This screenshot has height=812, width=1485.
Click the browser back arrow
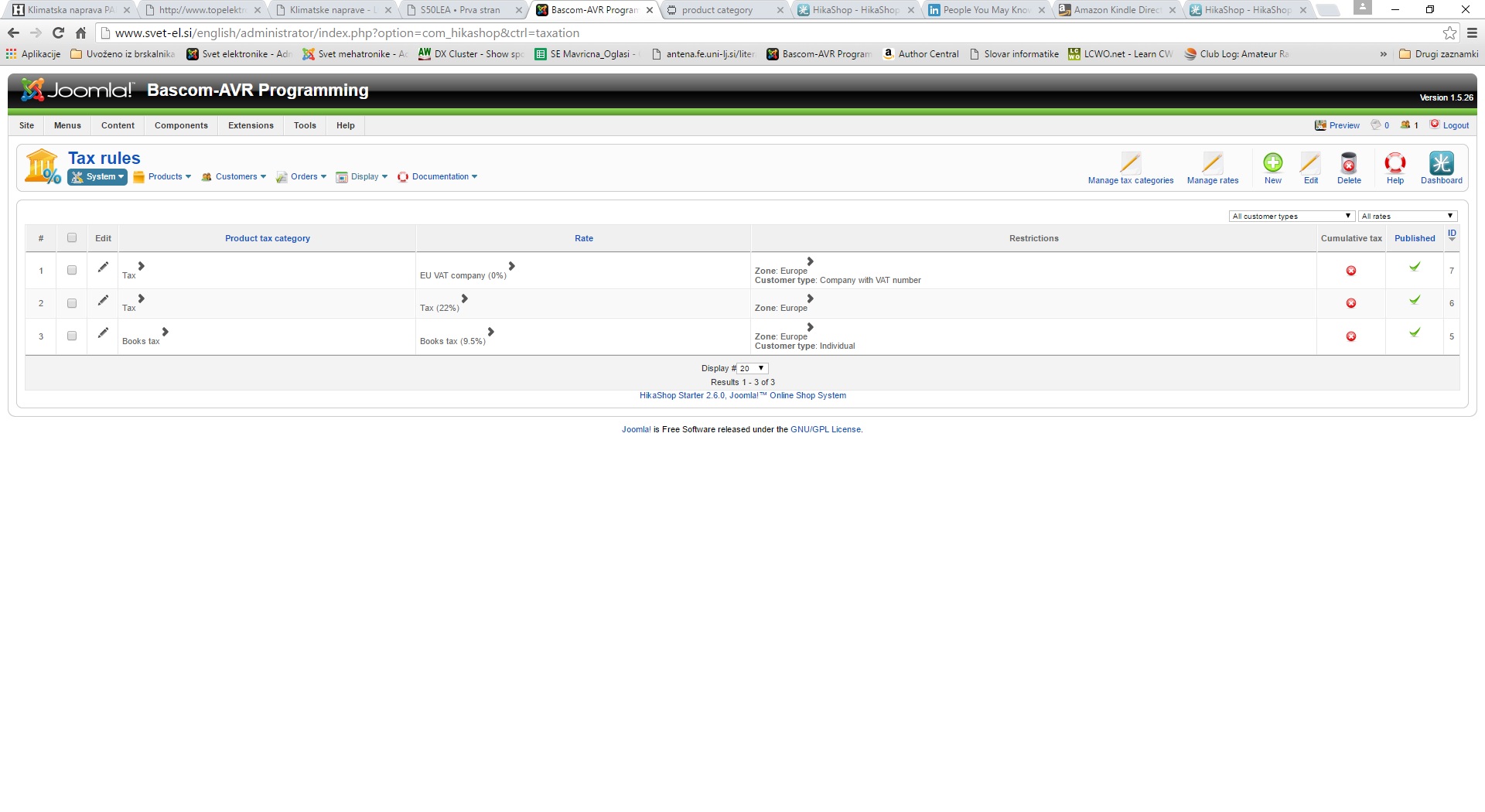click(13, 33)
